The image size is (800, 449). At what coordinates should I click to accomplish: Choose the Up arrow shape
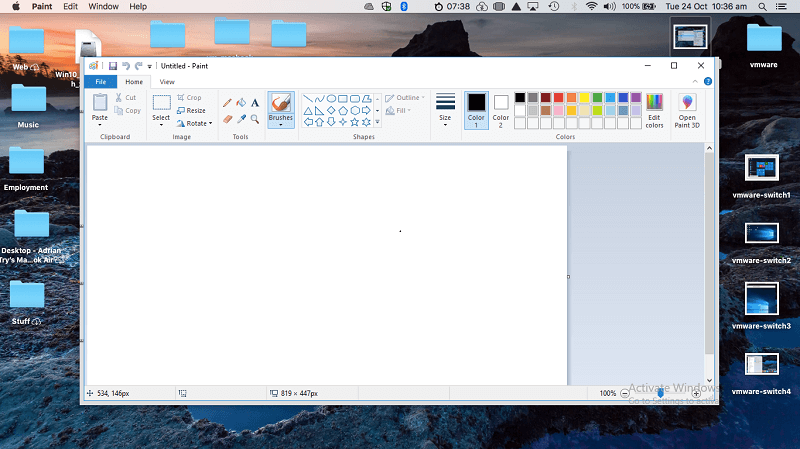click(x=319, y=122)
